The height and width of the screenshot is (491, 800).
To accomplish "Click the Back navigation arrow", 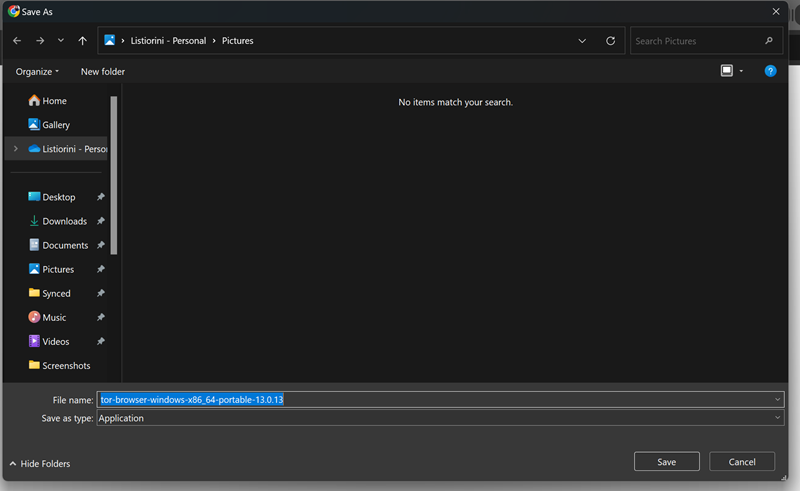I will click(x=17, y=41).
